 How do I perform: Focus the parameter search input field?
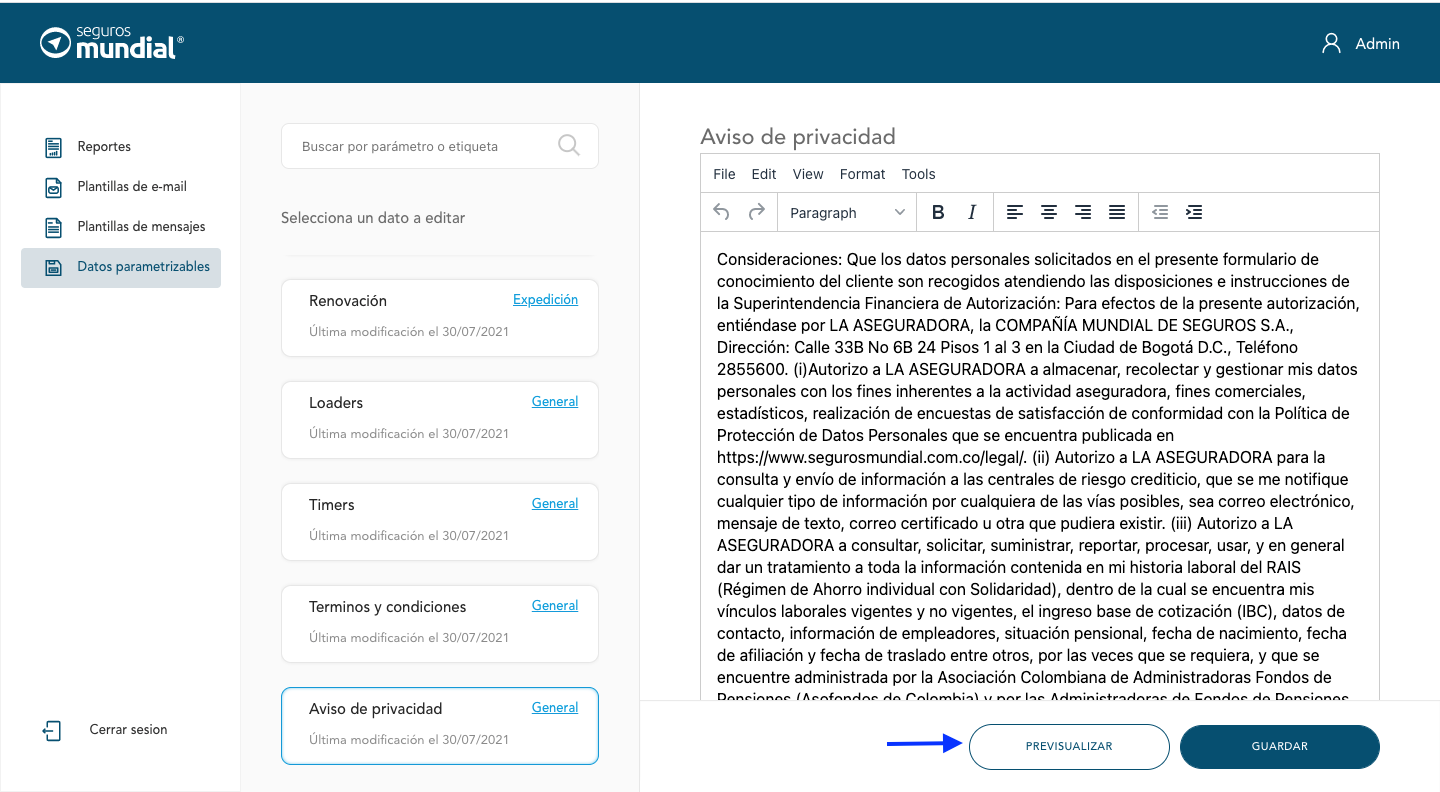(440, 146)
